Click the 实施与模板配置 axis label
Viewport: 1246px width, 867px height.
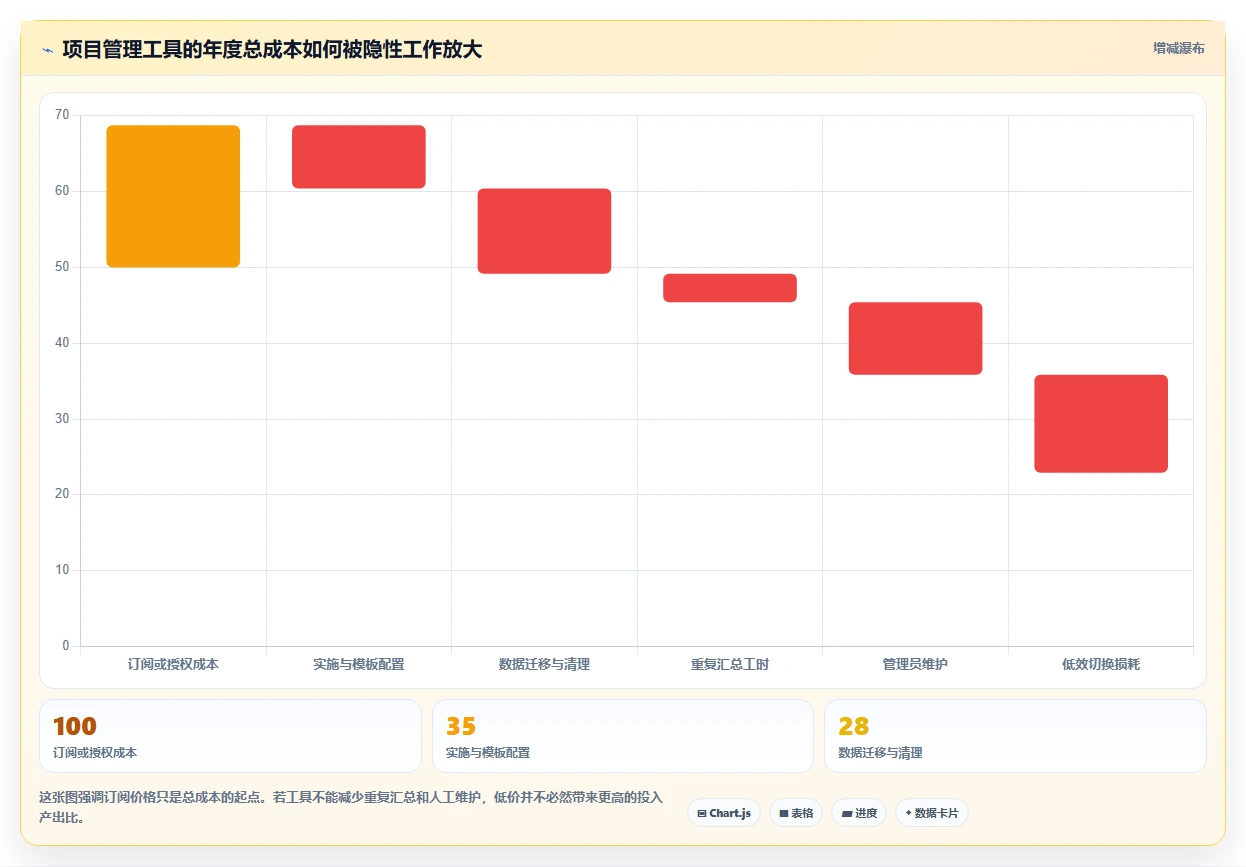359,664
